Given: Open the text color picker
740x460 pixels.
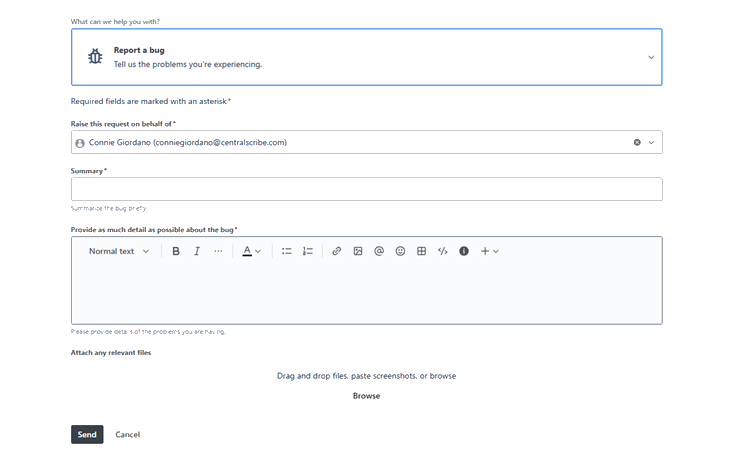Looking at the screenshot, I should [x=251, y=251].
